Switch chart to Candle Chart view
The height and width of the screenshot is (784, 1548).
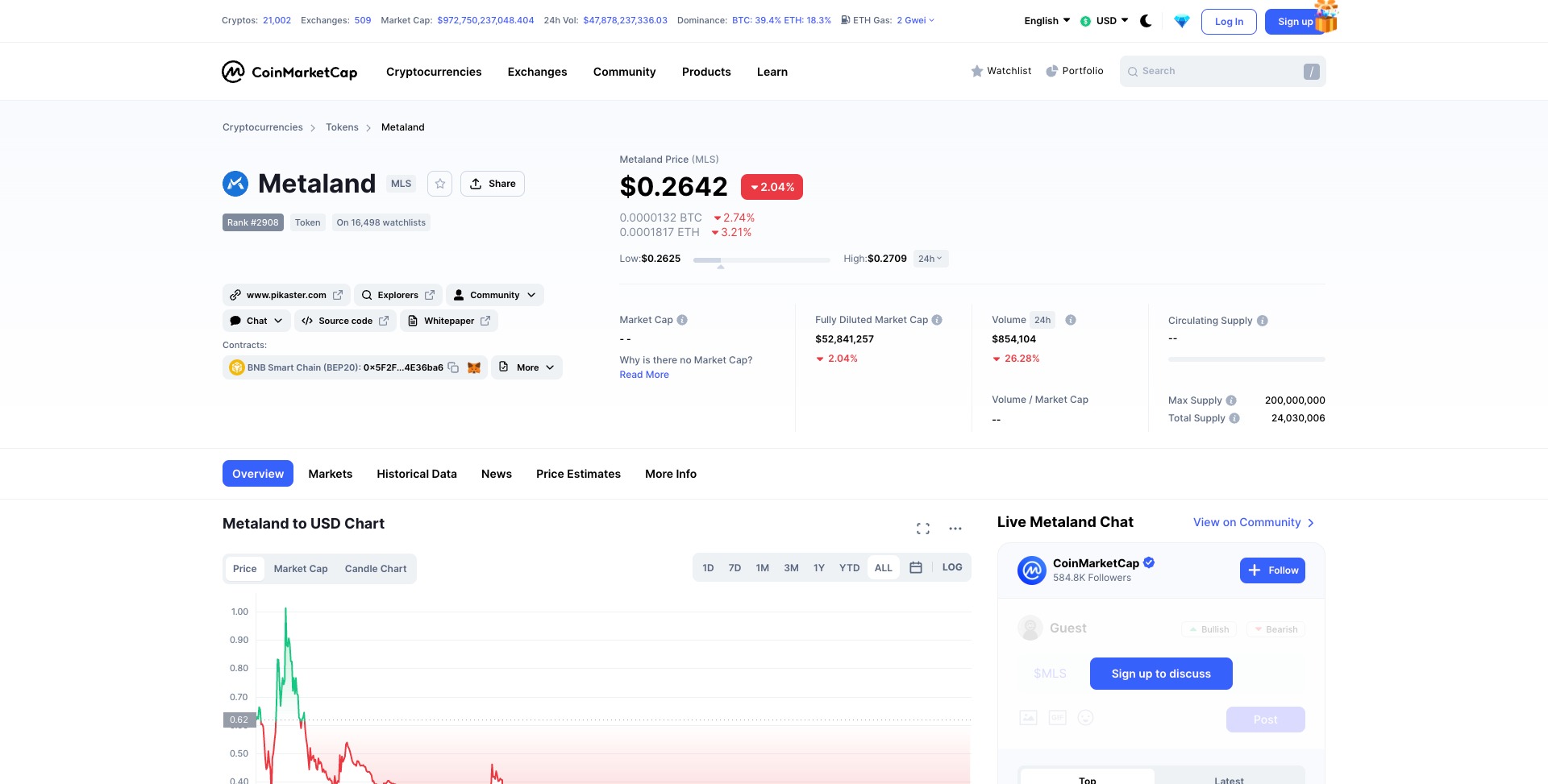click(x=376, y=569)
